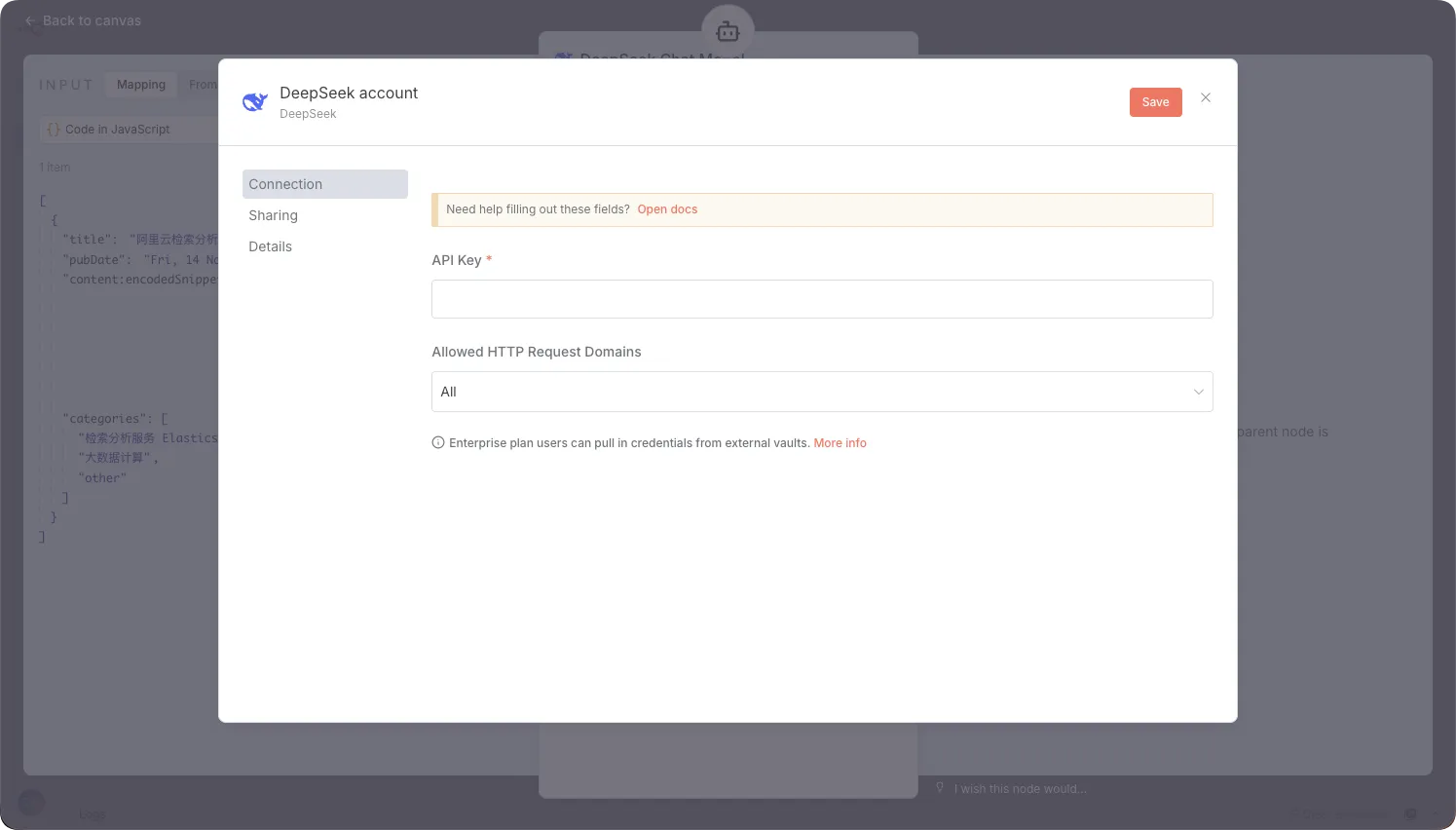
Task: Select the Mapping tab in INPUT panel
Action: tap(141, 85)
